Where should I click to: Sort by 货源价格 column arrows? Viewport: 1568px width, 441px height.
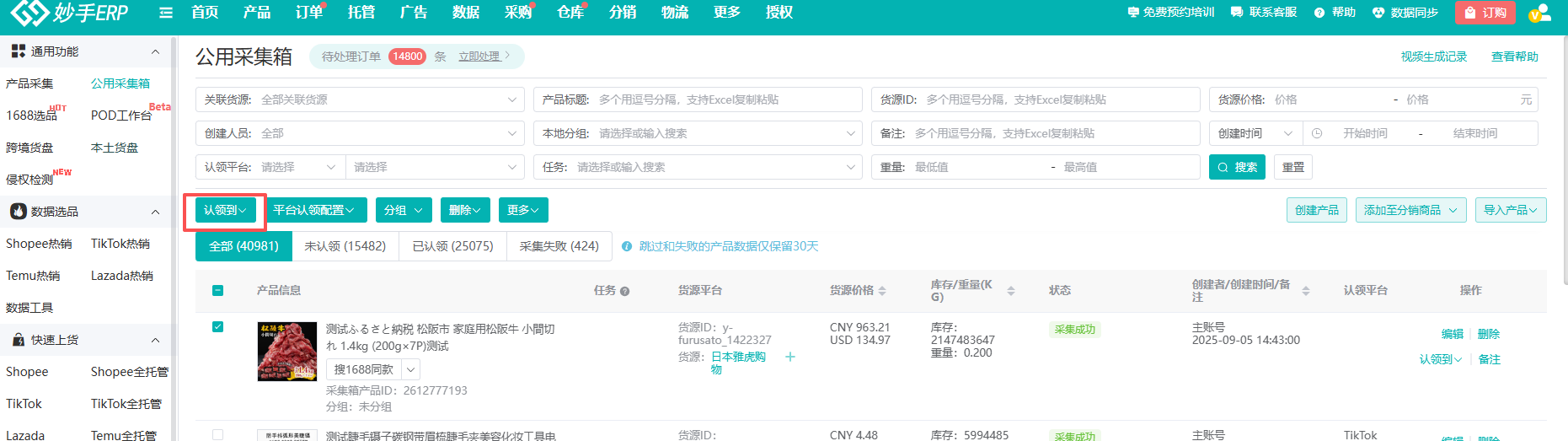(882, 291)
